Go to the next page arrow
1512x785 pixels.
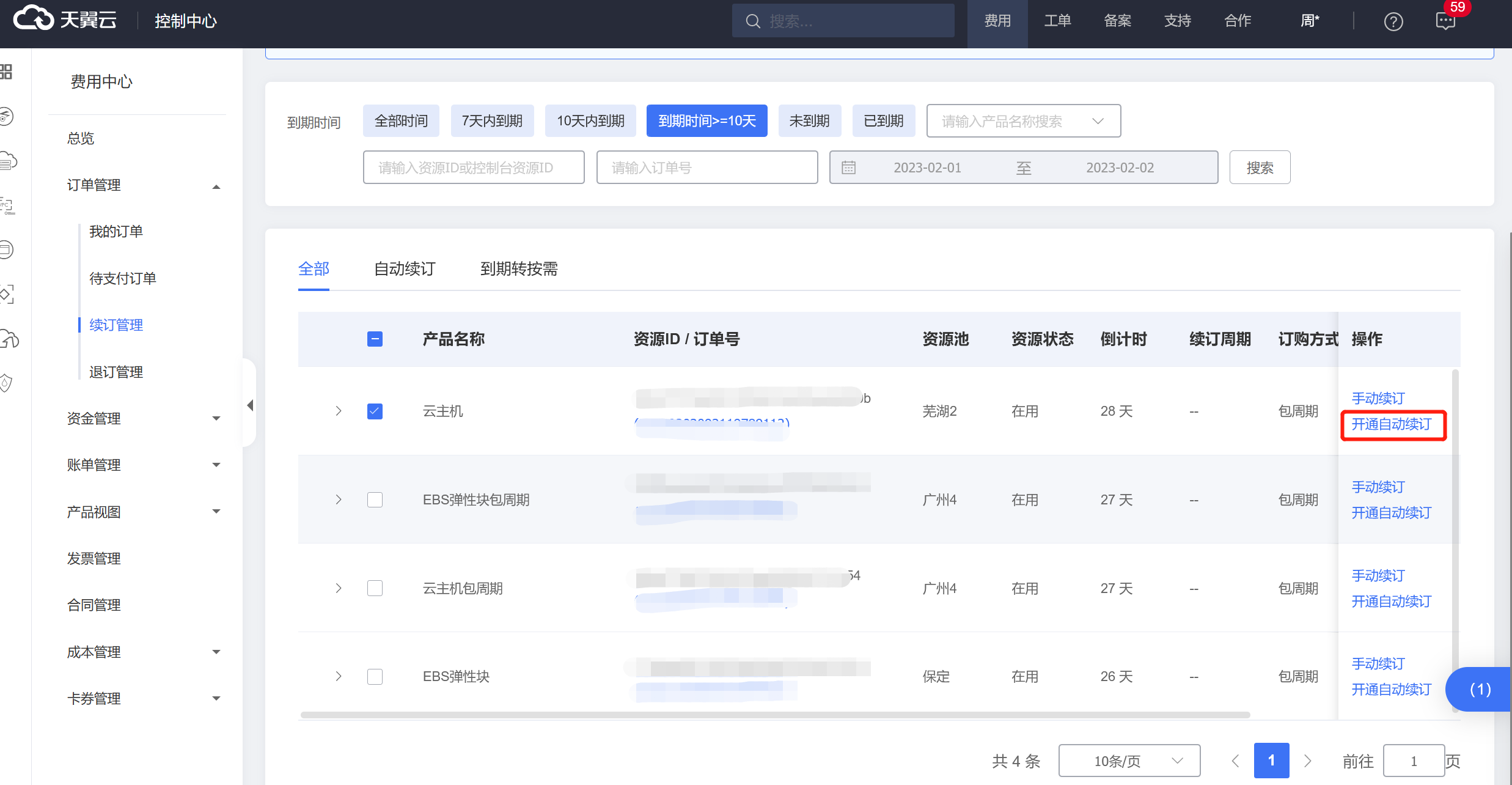point(1307,761)
